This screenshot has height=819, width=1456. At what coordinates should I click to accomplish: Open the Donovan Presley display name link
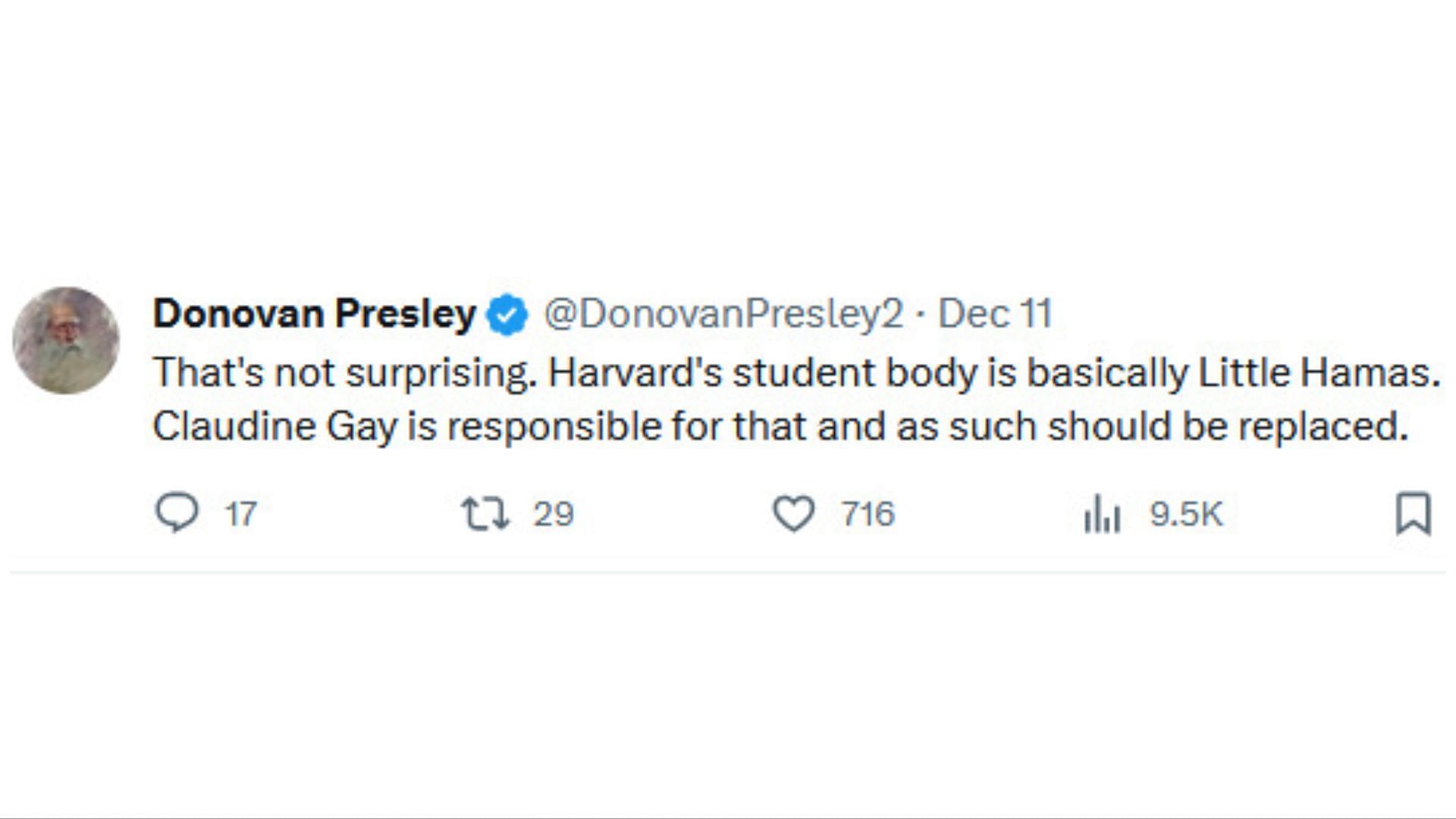pos(314,313)
